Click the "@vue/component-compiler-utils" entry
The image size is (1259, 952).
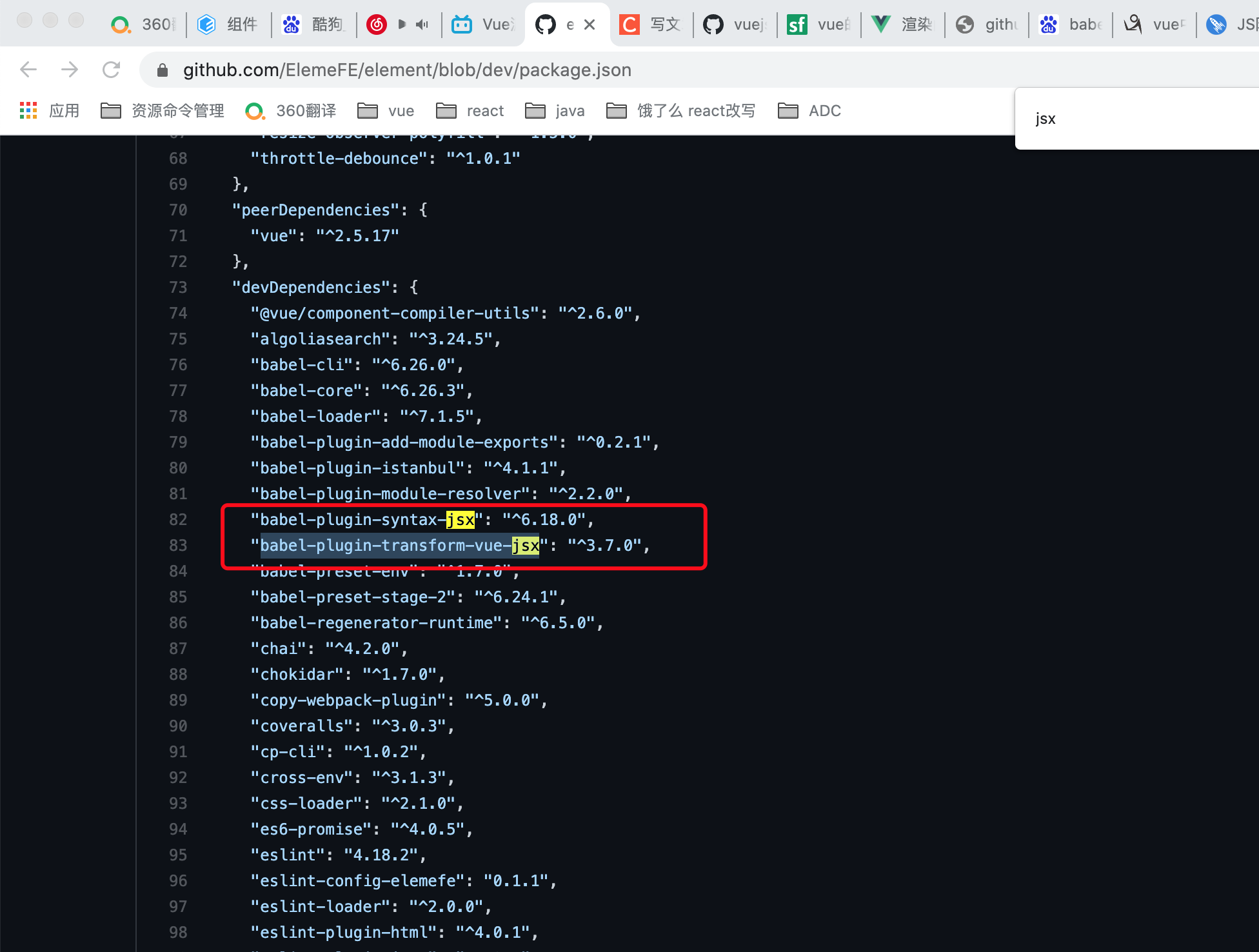coord(446,313)
